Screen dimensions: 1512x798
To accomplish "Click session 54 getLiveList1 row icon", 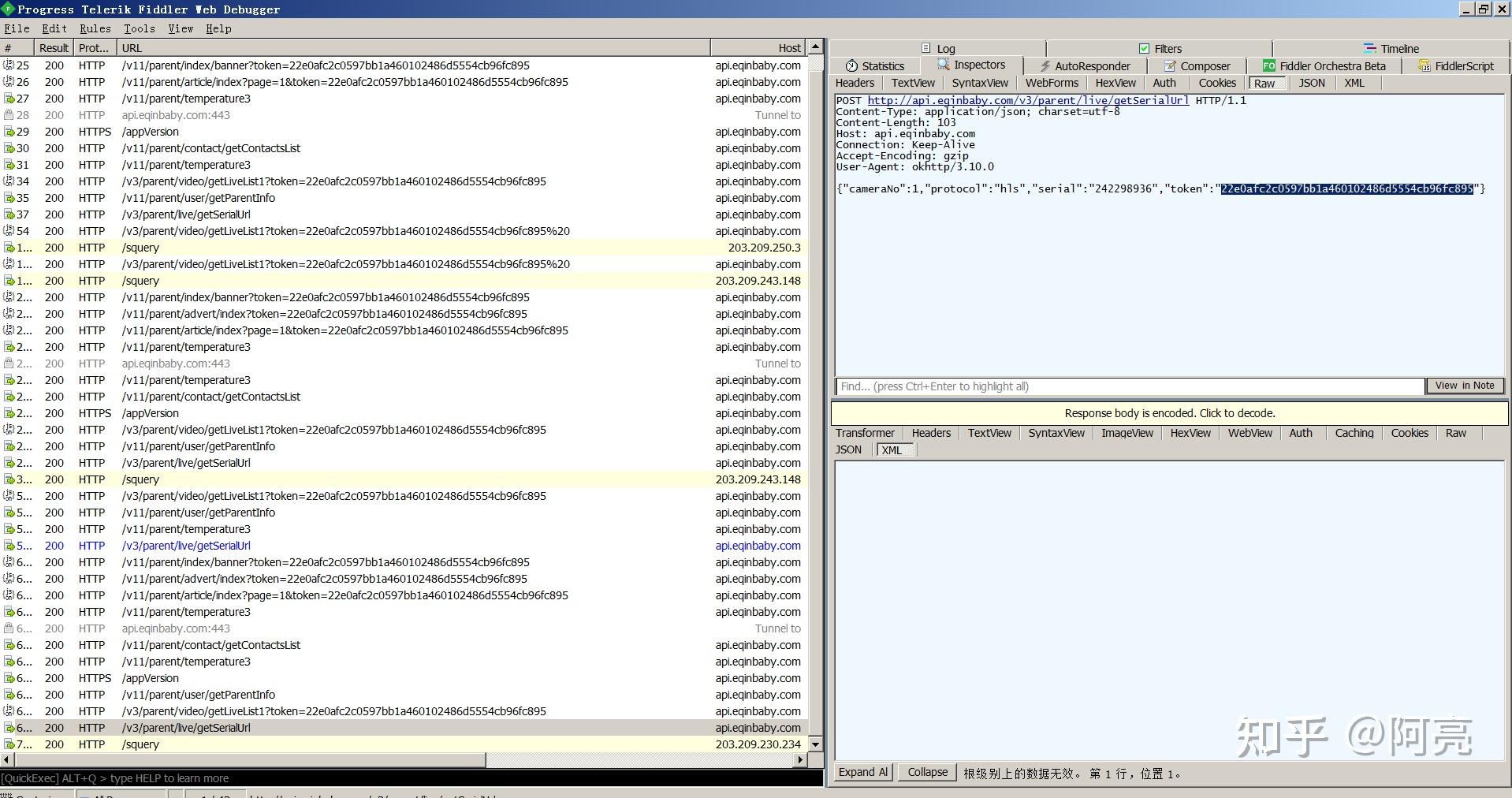I will click(x=9, y=231).
